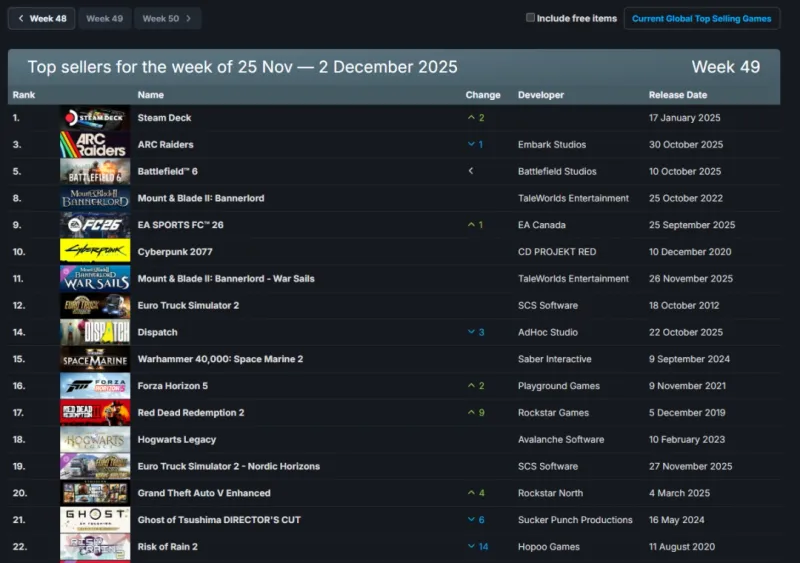Go to next Week 50
The height and width of the screenshot is (563, 800).
(166, 18)
